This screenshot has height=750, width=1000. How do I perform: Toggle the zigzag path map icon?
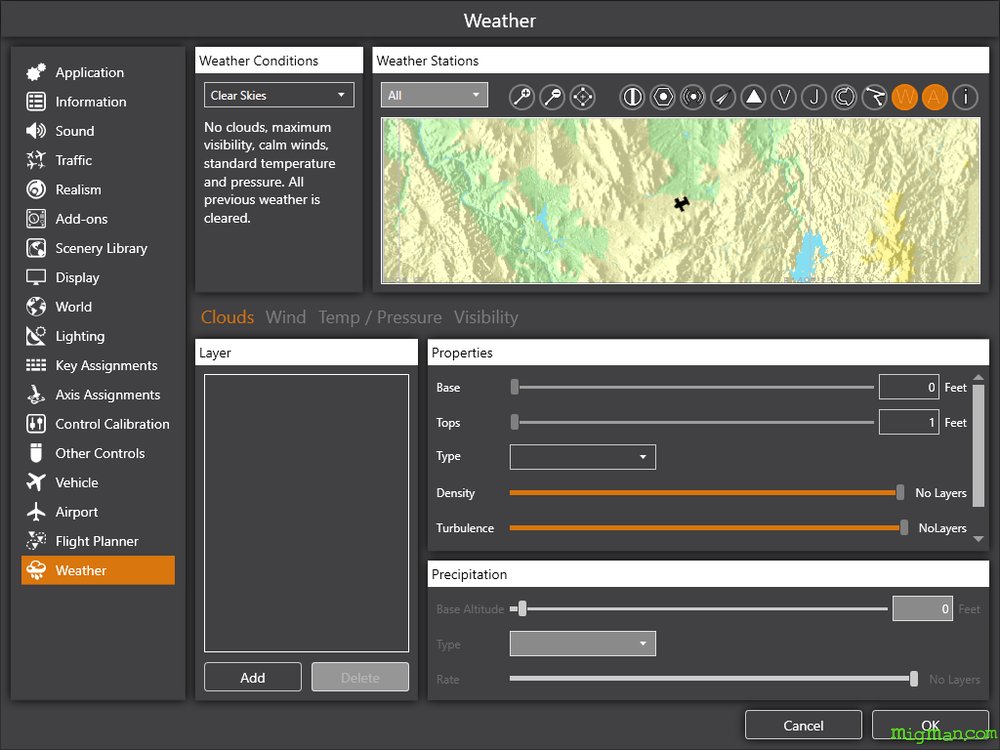click(x=874, y=97)
